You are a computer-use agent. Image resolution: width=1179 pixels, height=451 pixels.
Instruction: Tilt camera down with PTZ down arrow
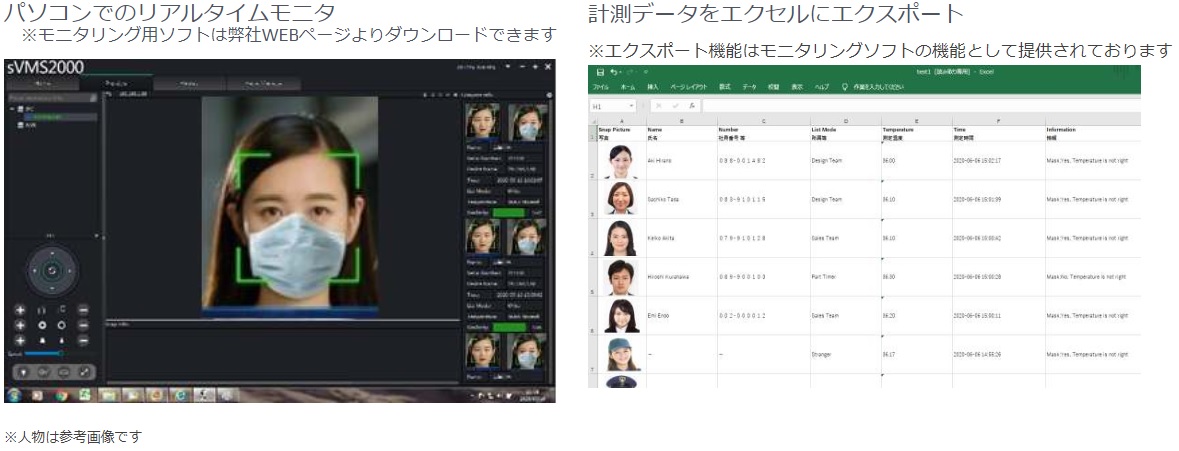(51, 288)
